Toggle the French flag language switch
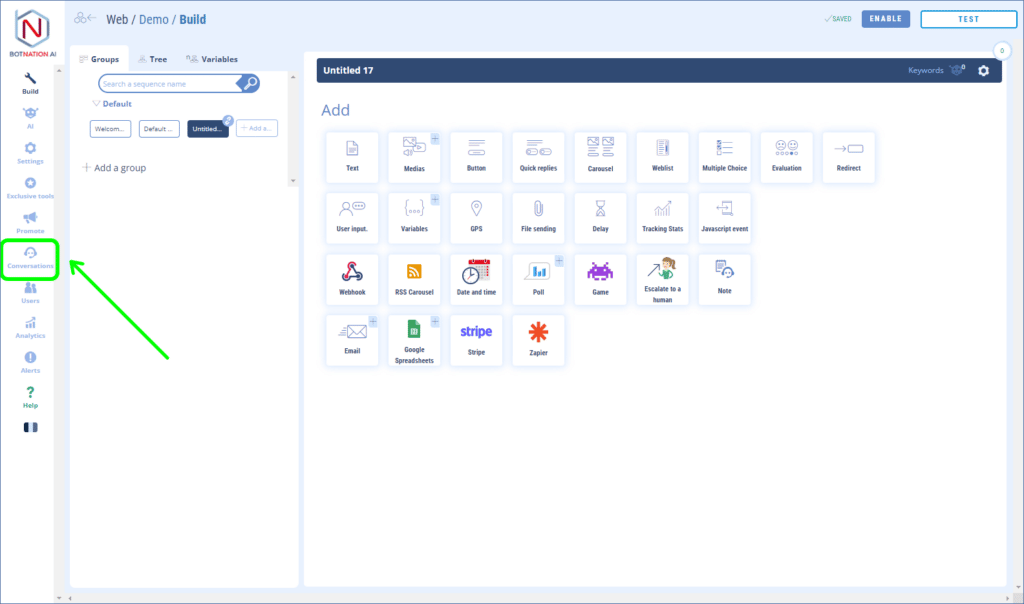Viewport: 1024px width, 604px height. pos(30,427)
